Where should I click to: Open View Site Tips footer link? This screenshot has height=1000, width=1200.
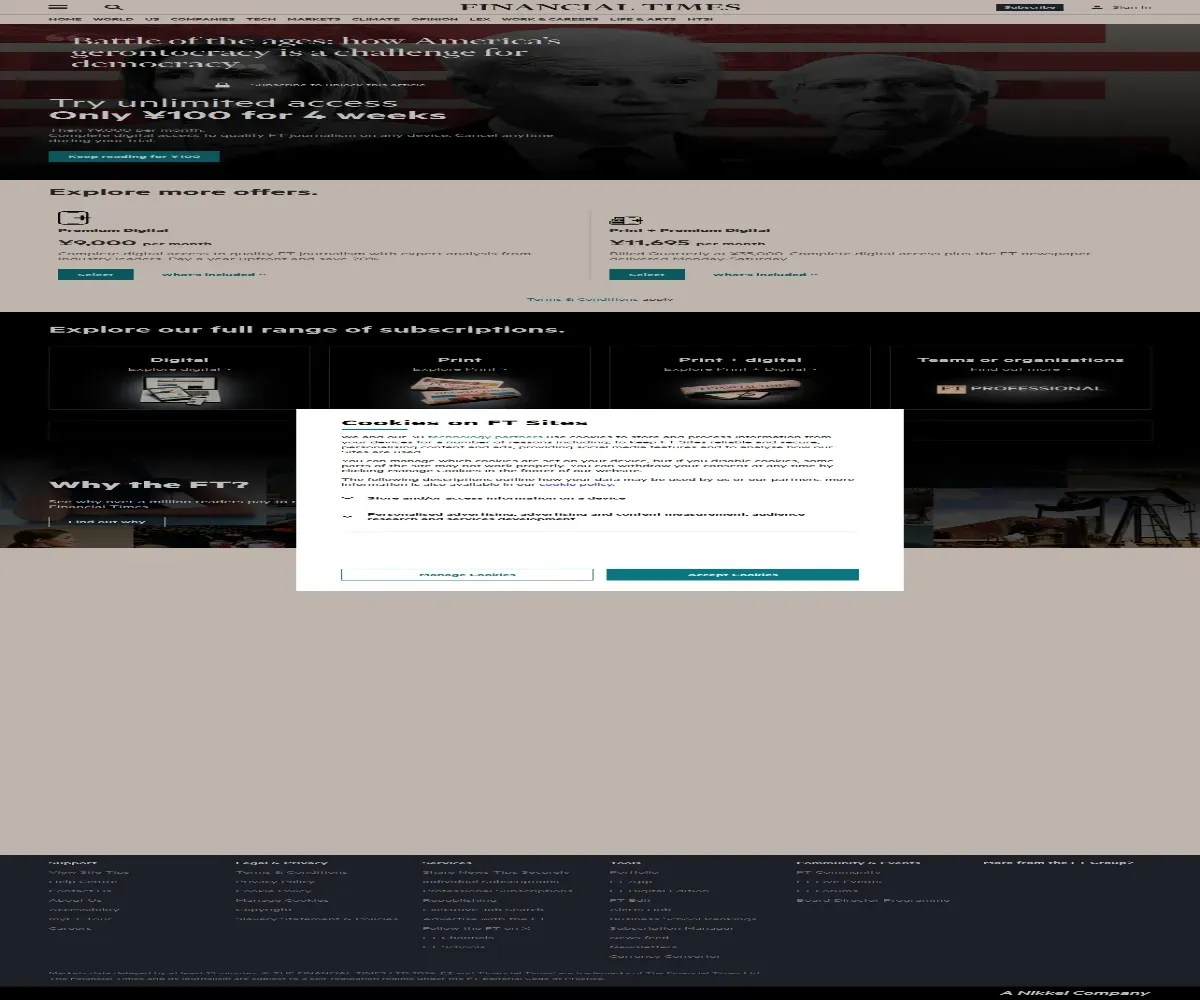[x=89, y=872]
